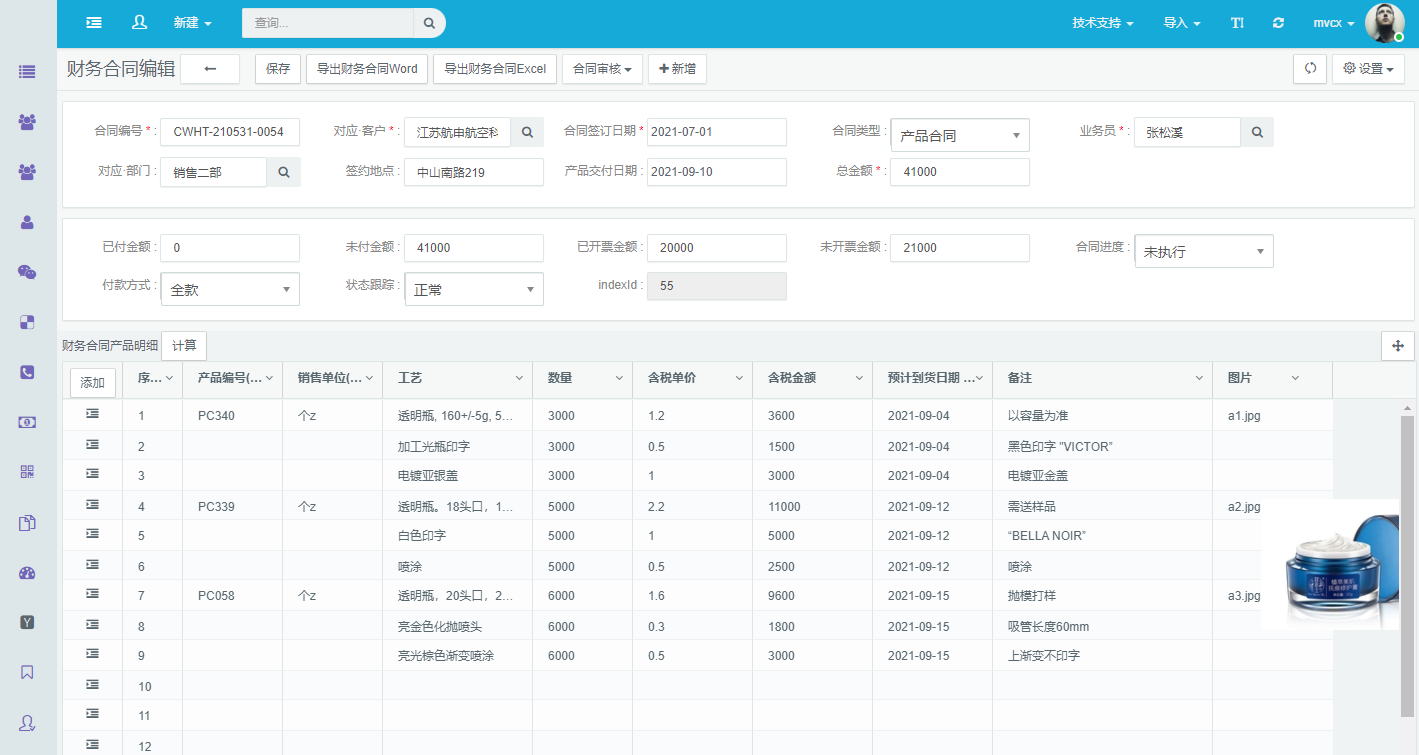Click the 新增 button
The image size is (1419, 755).
(x=677, y=69)
